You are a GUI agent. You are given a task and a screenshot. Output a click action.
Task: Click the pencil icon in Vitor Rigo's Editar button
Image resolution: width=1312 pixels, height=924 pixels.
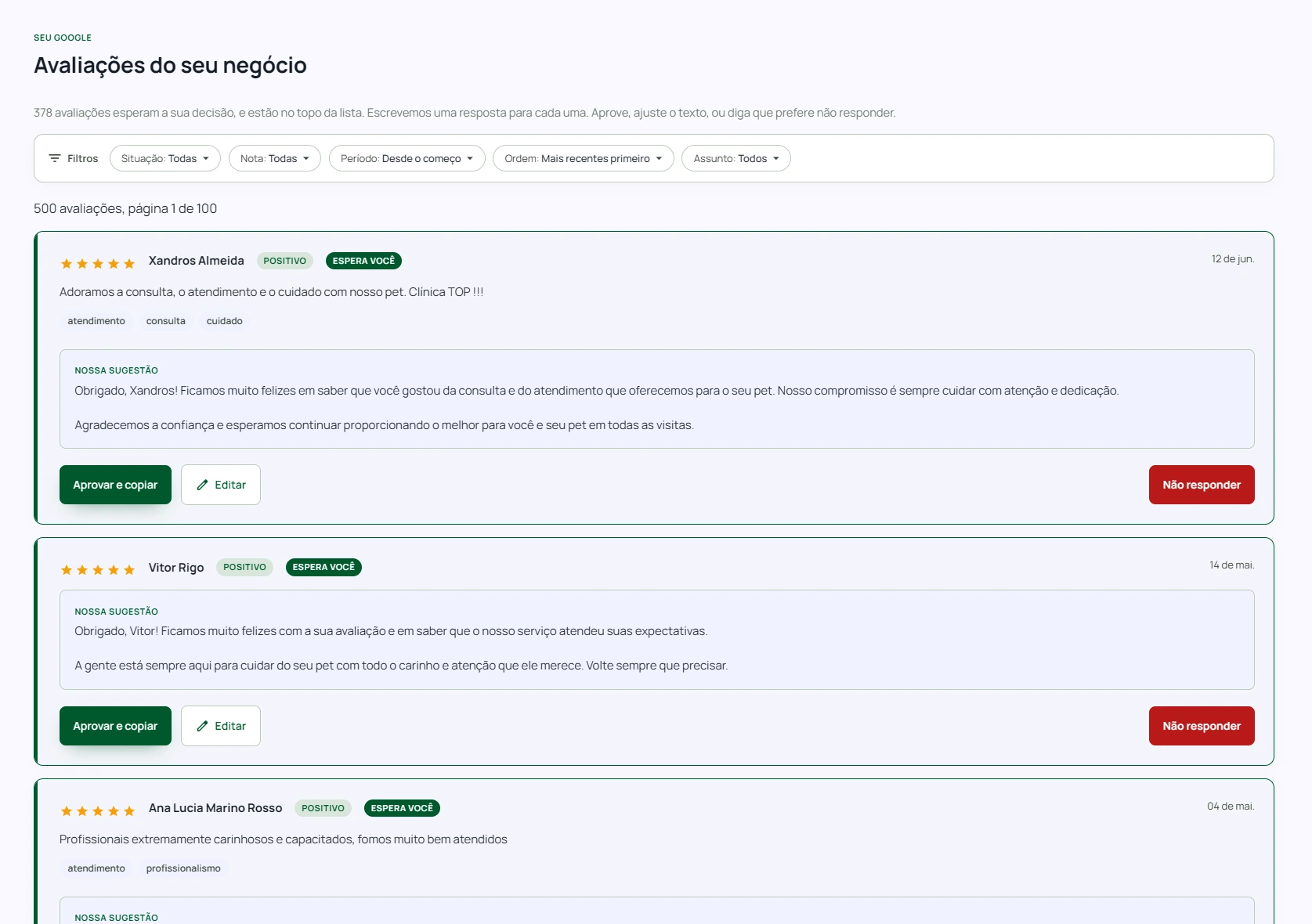pos(202,726)
